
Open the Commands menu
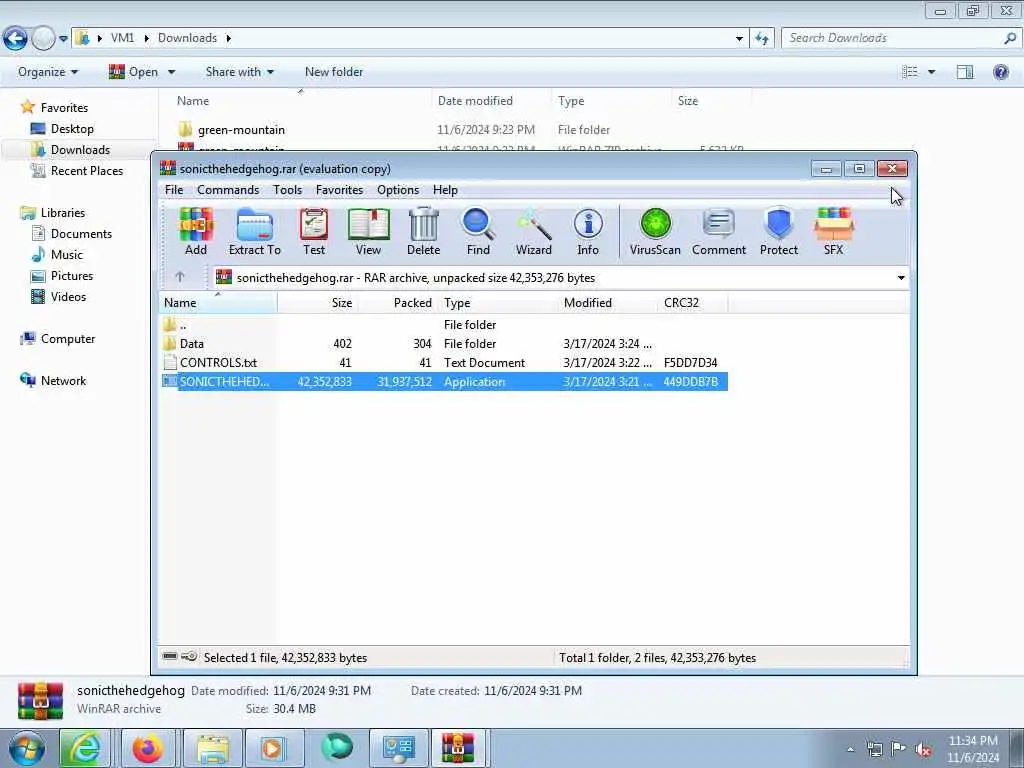pyautogui.click(x=228, y=190)
